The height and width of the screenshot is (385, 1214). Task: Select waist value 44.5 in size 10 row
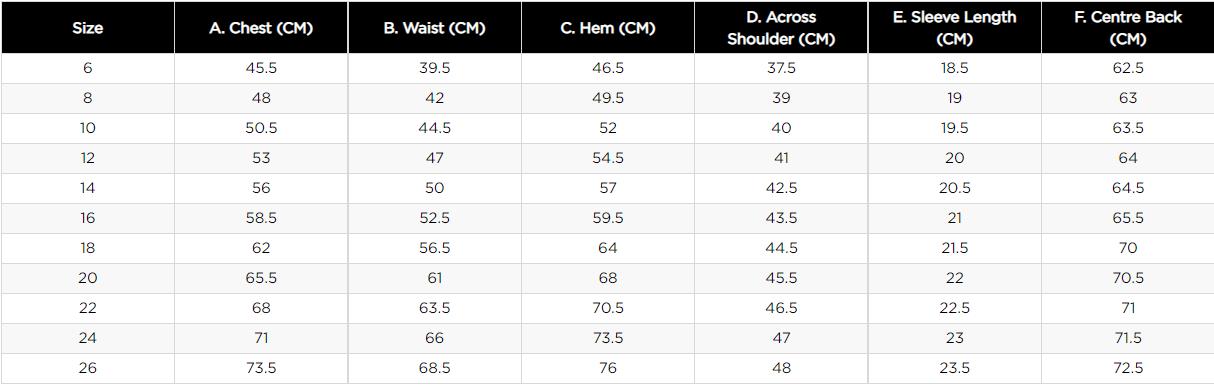coord(434,128)
